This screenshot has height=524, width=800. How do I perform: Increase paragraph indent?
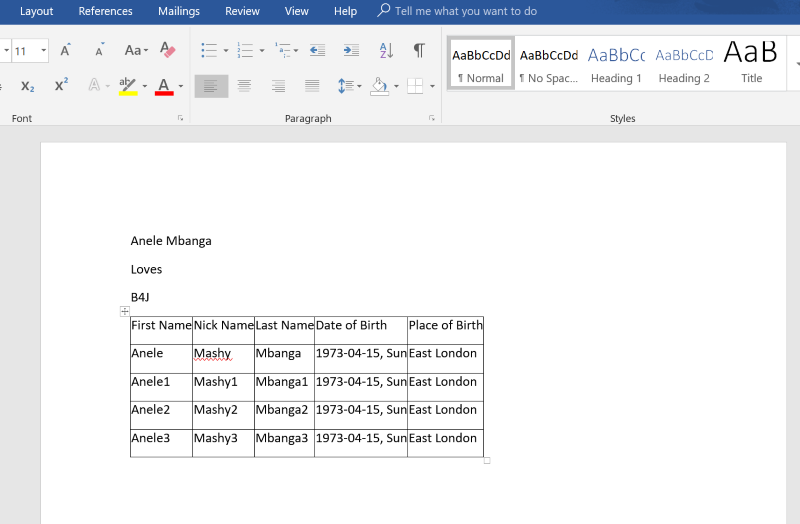[x=352, y=50]
